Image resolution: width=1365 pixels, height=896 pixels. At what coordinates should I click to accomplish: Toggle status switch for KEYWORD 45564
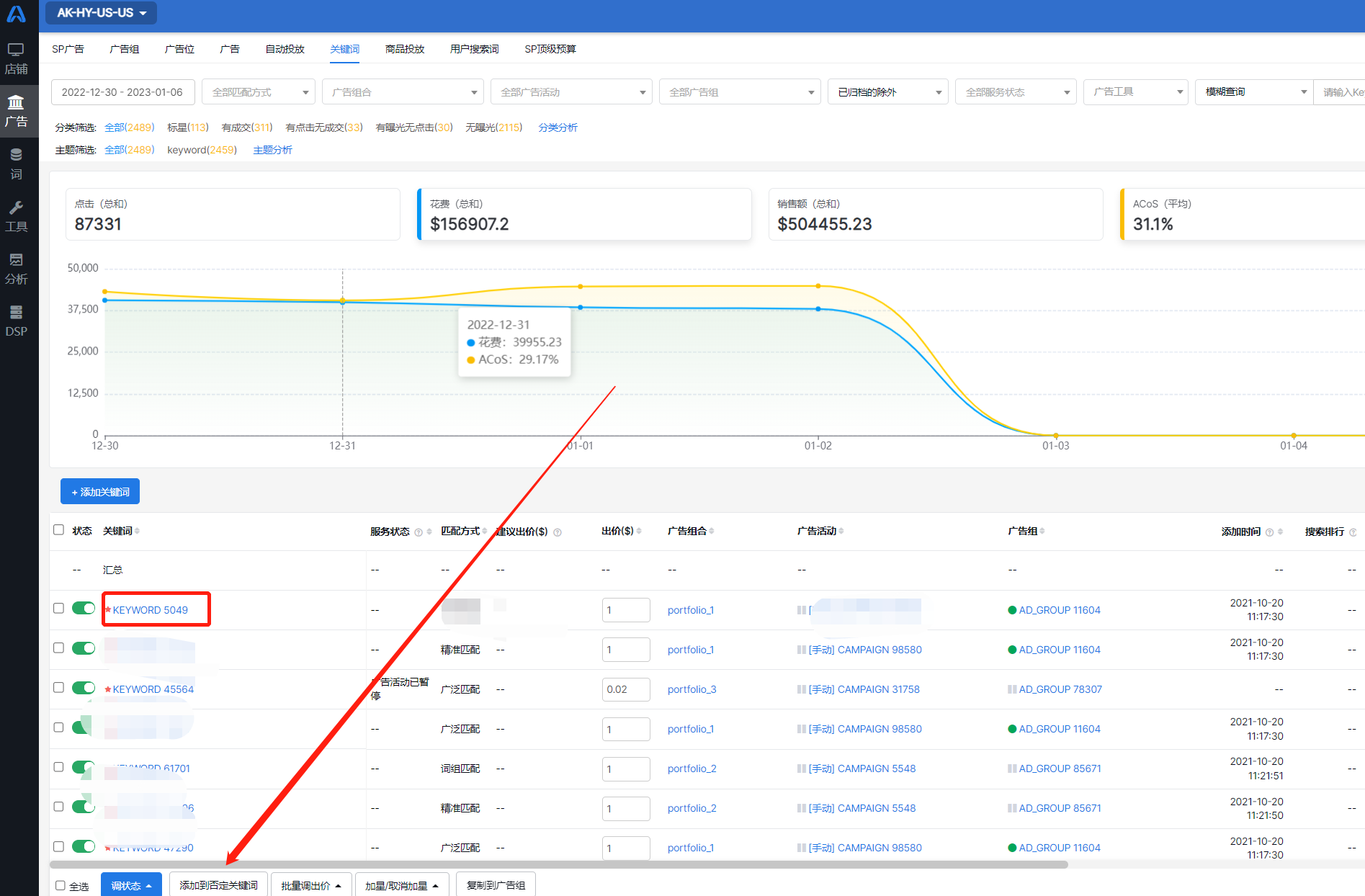(84, 688)
